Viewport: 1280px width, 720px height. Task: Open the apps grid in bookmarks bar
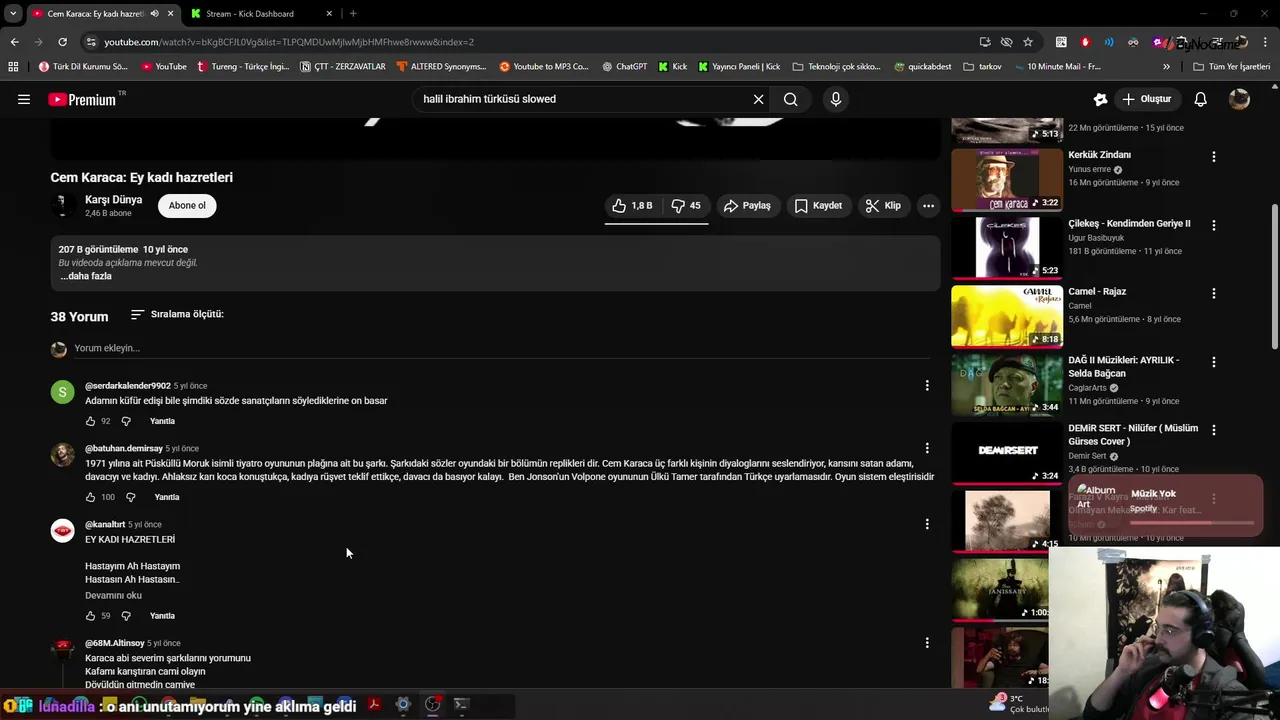[13, 67]
